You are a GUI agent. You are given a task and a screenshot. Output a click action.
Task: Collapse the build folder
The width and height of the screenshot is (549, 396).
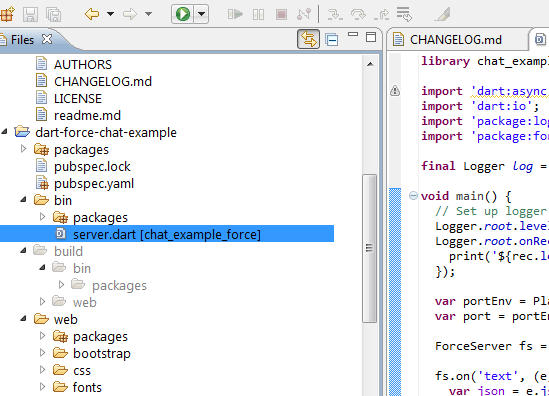23,251
